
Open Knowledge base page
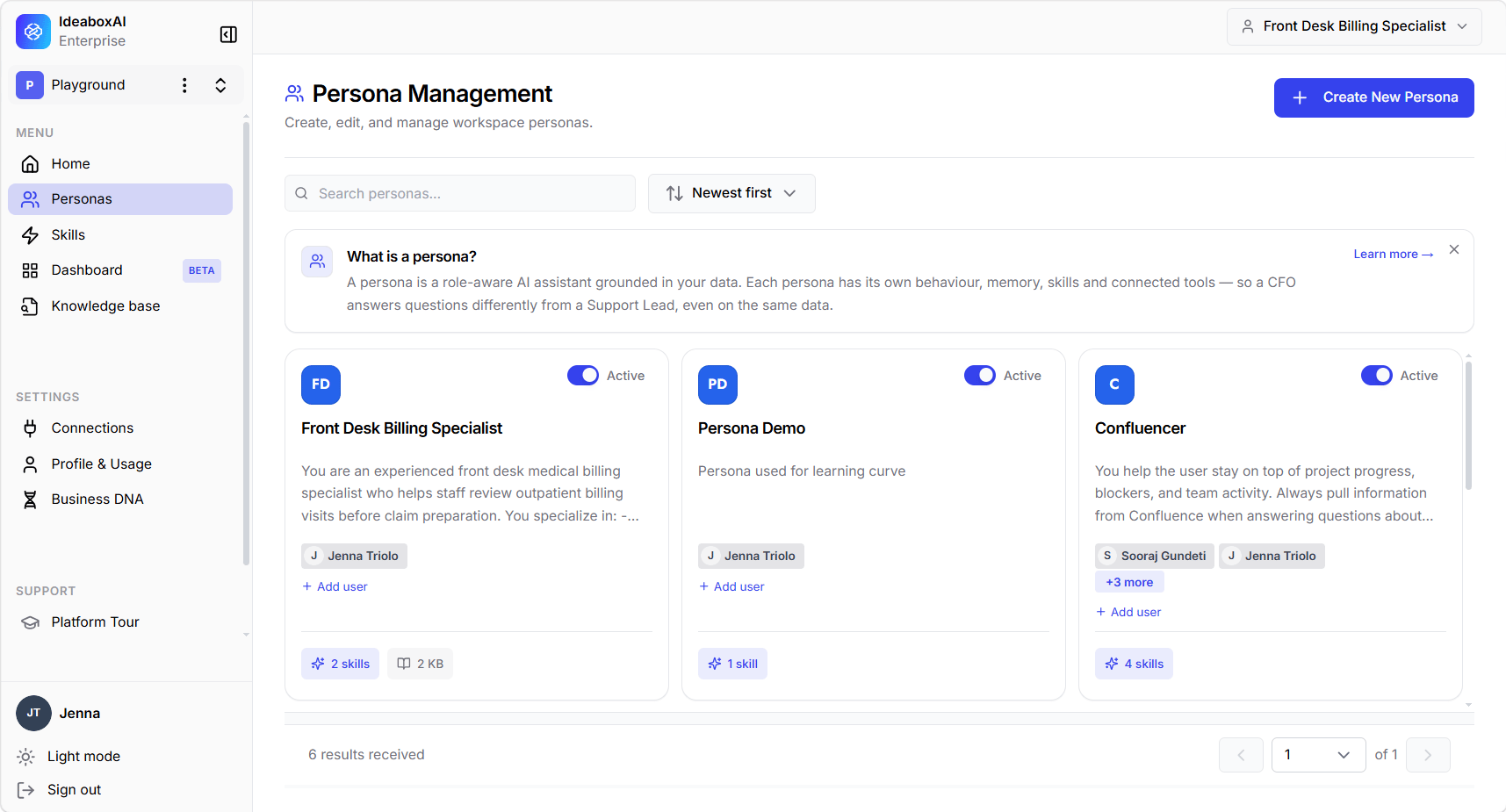[x=120, y=306]
